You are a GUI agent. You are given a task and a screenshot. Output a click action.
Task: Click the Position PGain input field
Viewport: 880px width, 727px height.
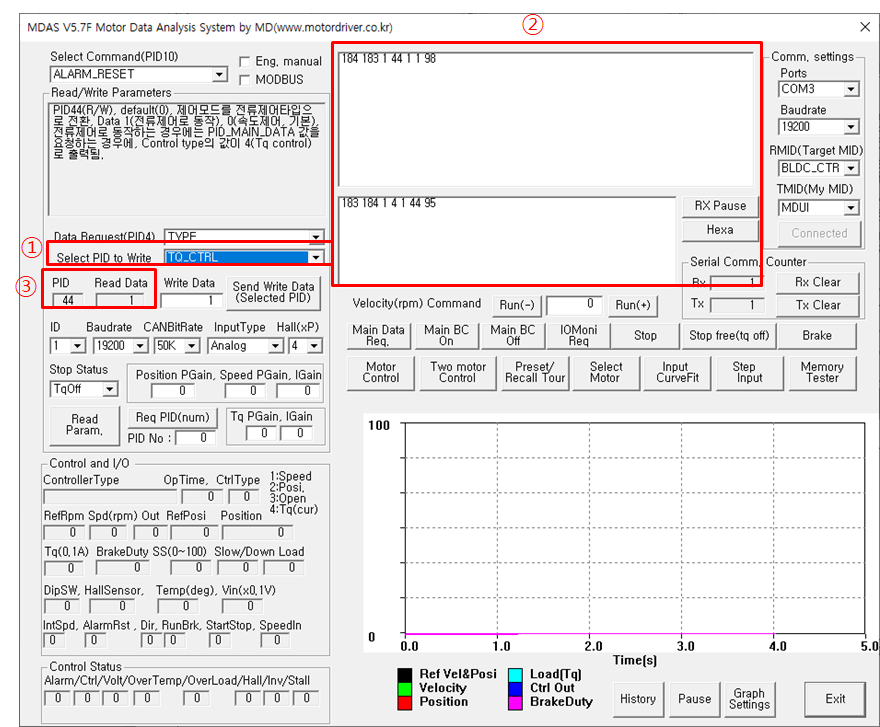174,391
